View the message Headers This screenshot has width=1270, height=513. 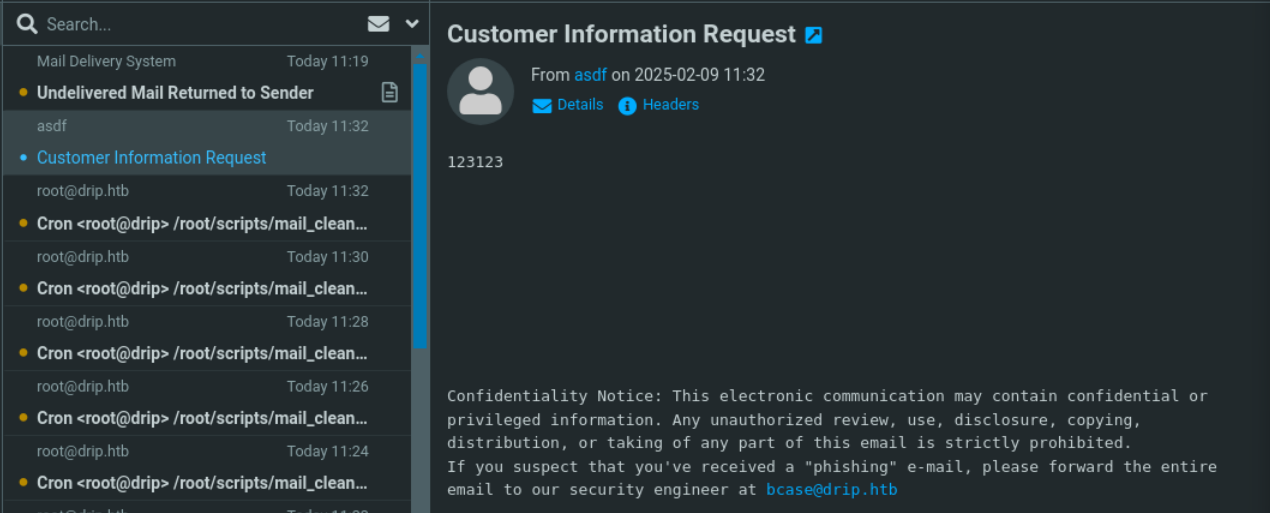pyautogui.click(x=670, y=105)
